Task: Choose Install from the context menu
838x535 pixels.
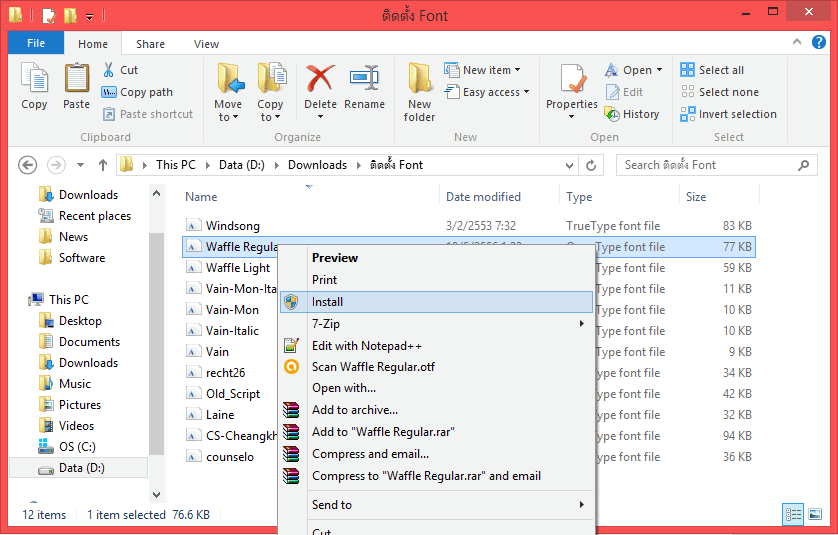Action: pos(436,301)
